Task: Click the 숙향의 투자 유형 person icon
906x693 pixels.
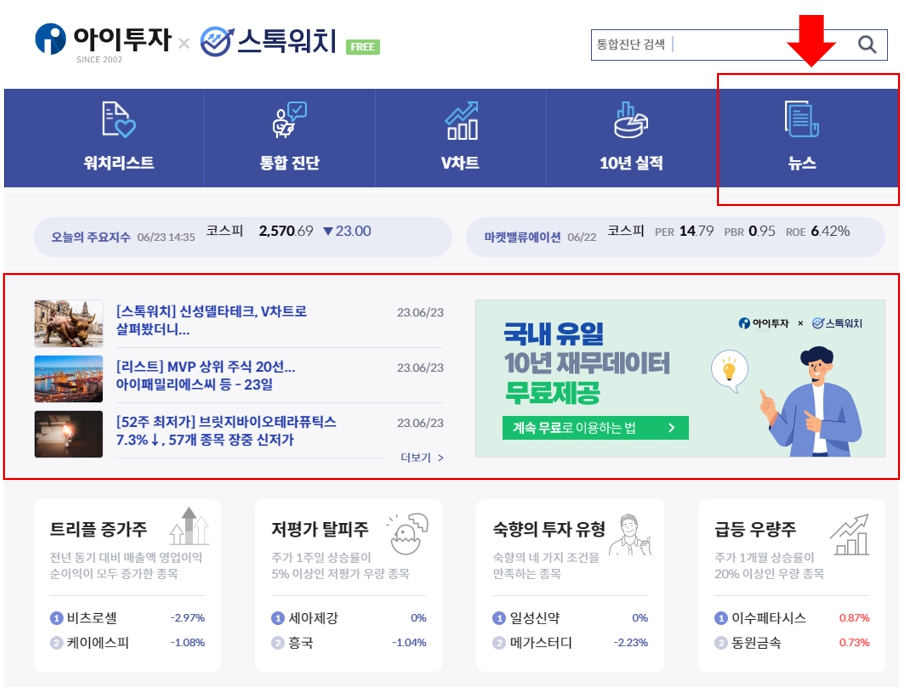Action: click(x=630, y=535)
